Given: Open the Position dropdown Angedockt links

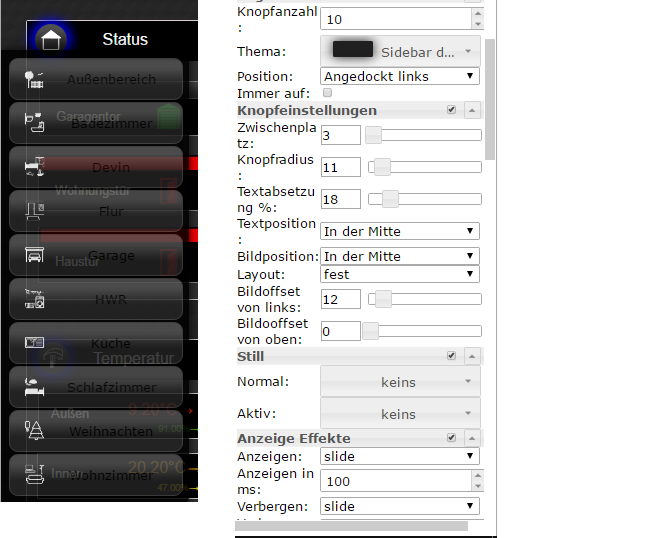Looking at the screenshot, I should pos(400,76).
